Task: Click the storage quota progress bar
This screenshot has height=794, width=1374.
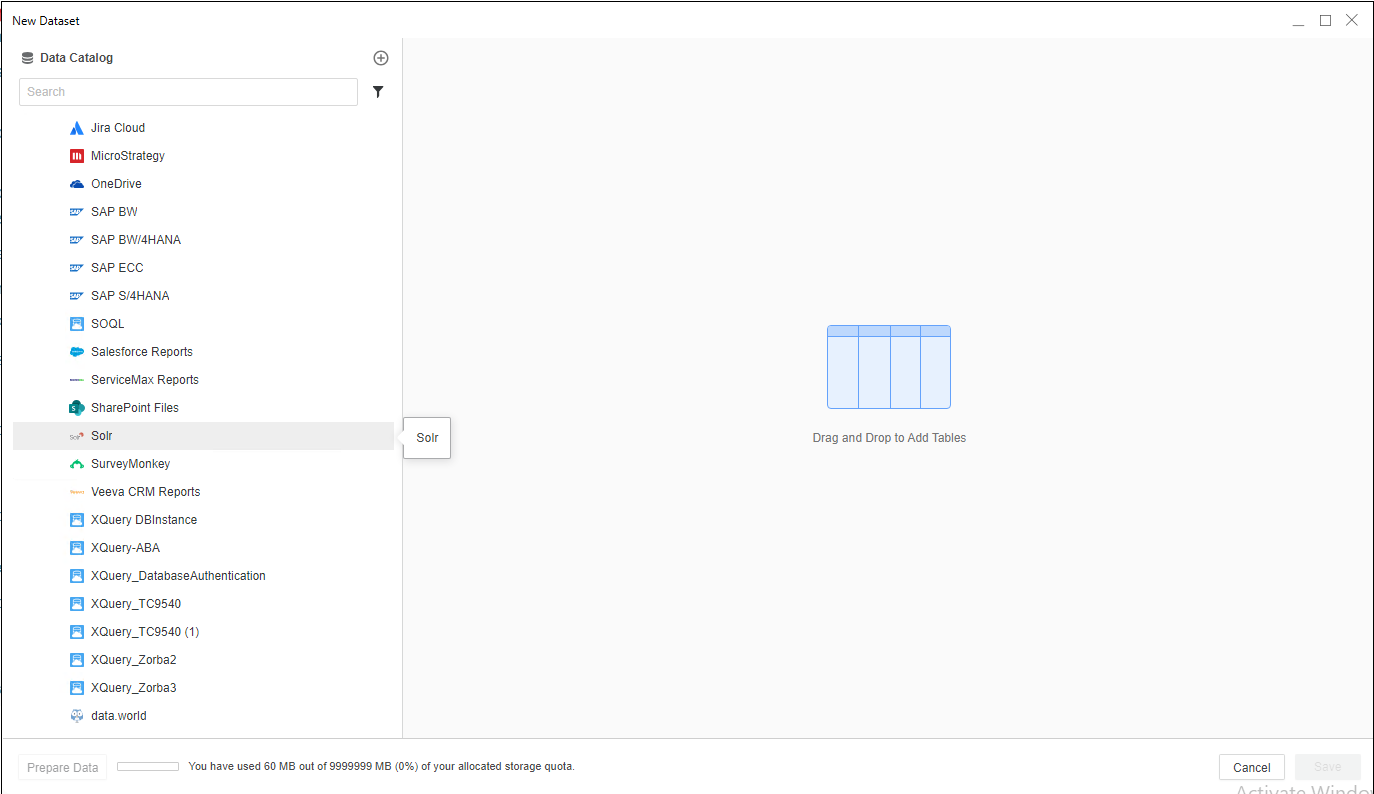Action: 148,767
